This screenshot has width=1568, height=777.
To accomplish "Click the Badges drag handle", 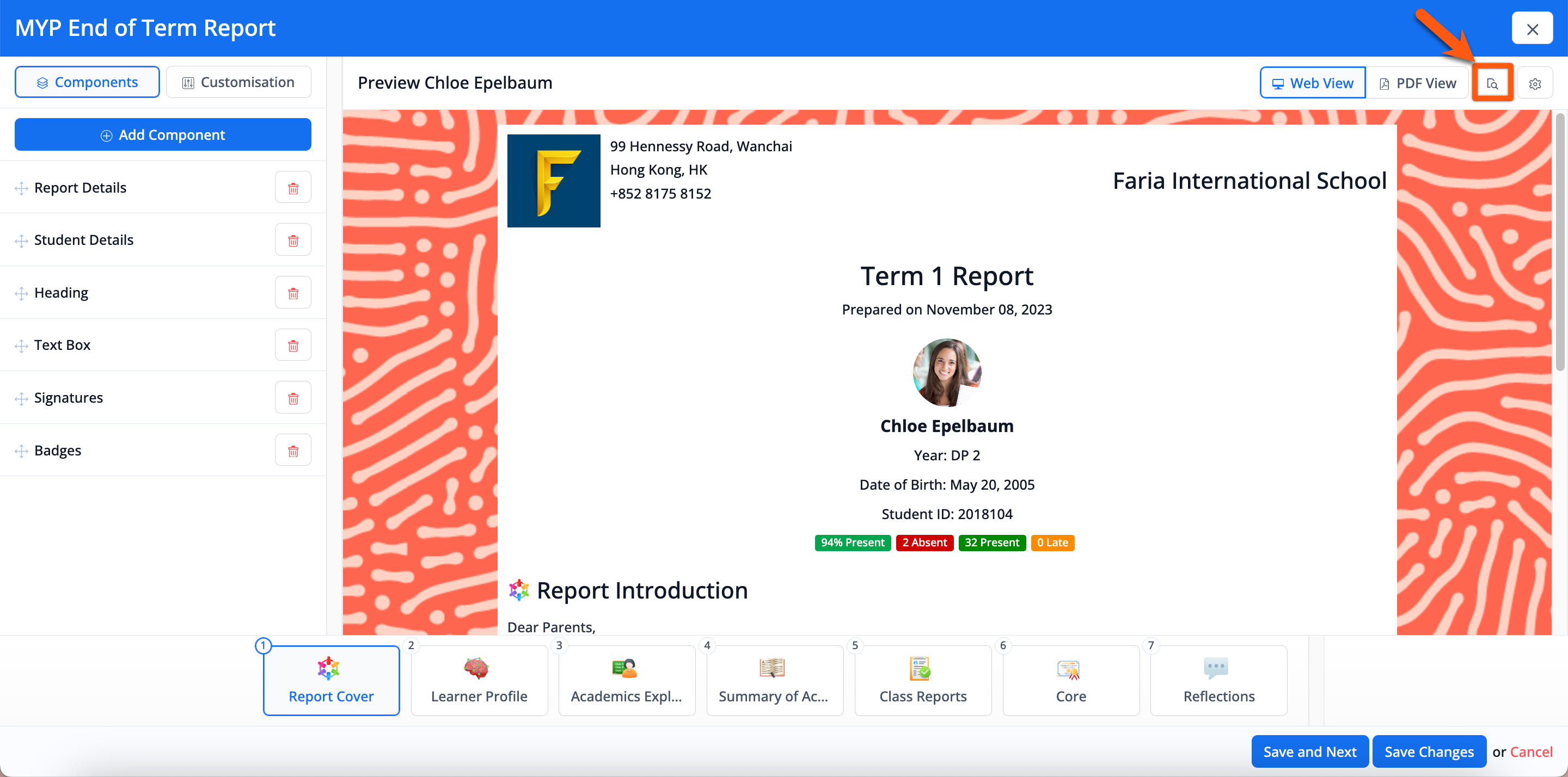I will (x=21, y=451).
